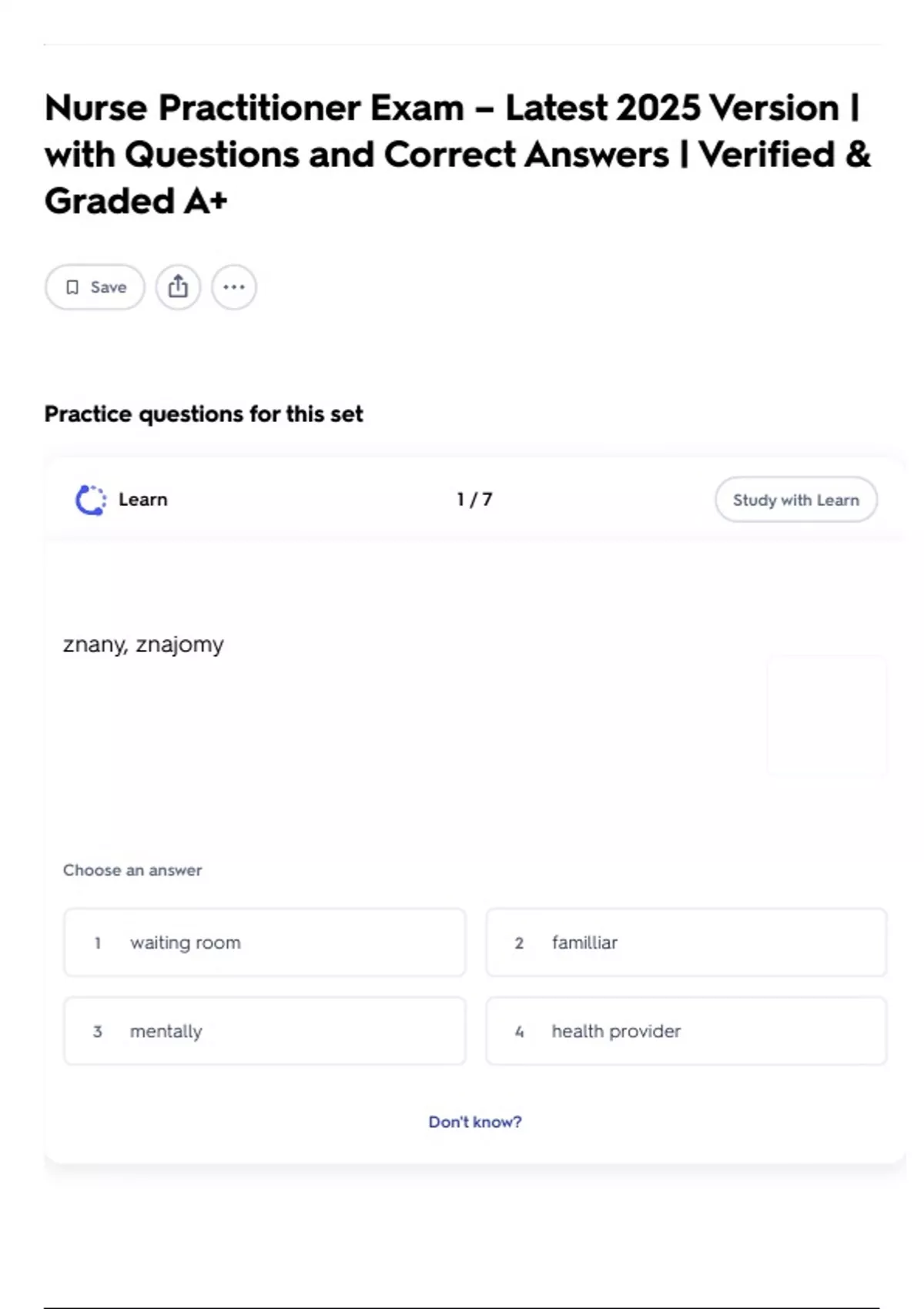The image size is (924, 1309).
Task: Click the 'Learn' label text
Action: pyautogui.click(x=143, y=500)
